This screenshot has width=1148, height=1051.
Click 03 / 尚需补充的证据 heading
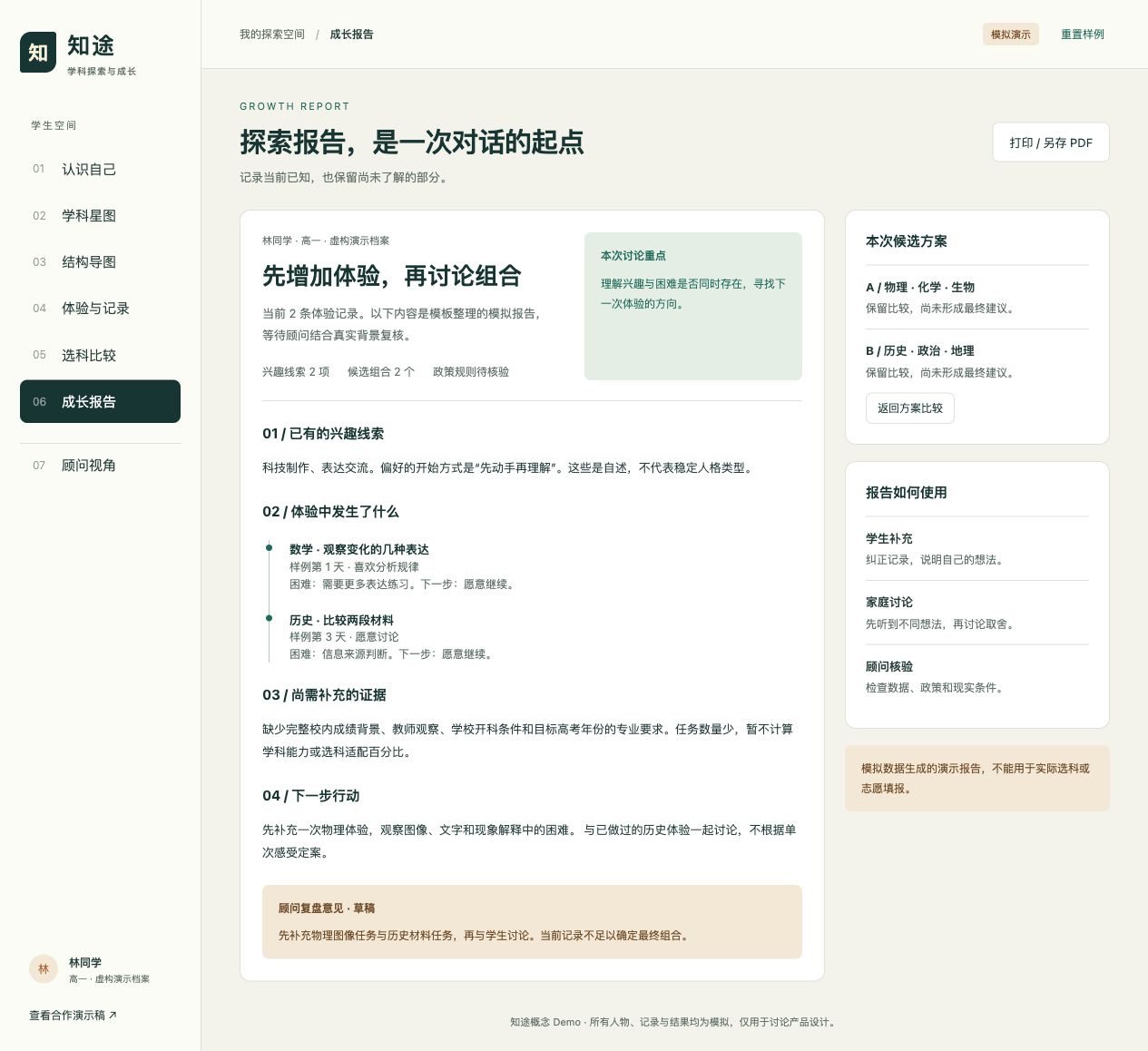point(324,695)
